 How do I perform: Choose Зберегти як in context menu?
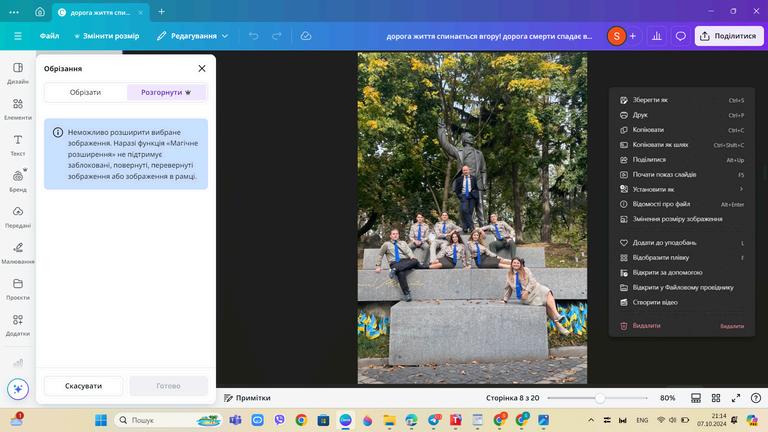pos(681,100)
